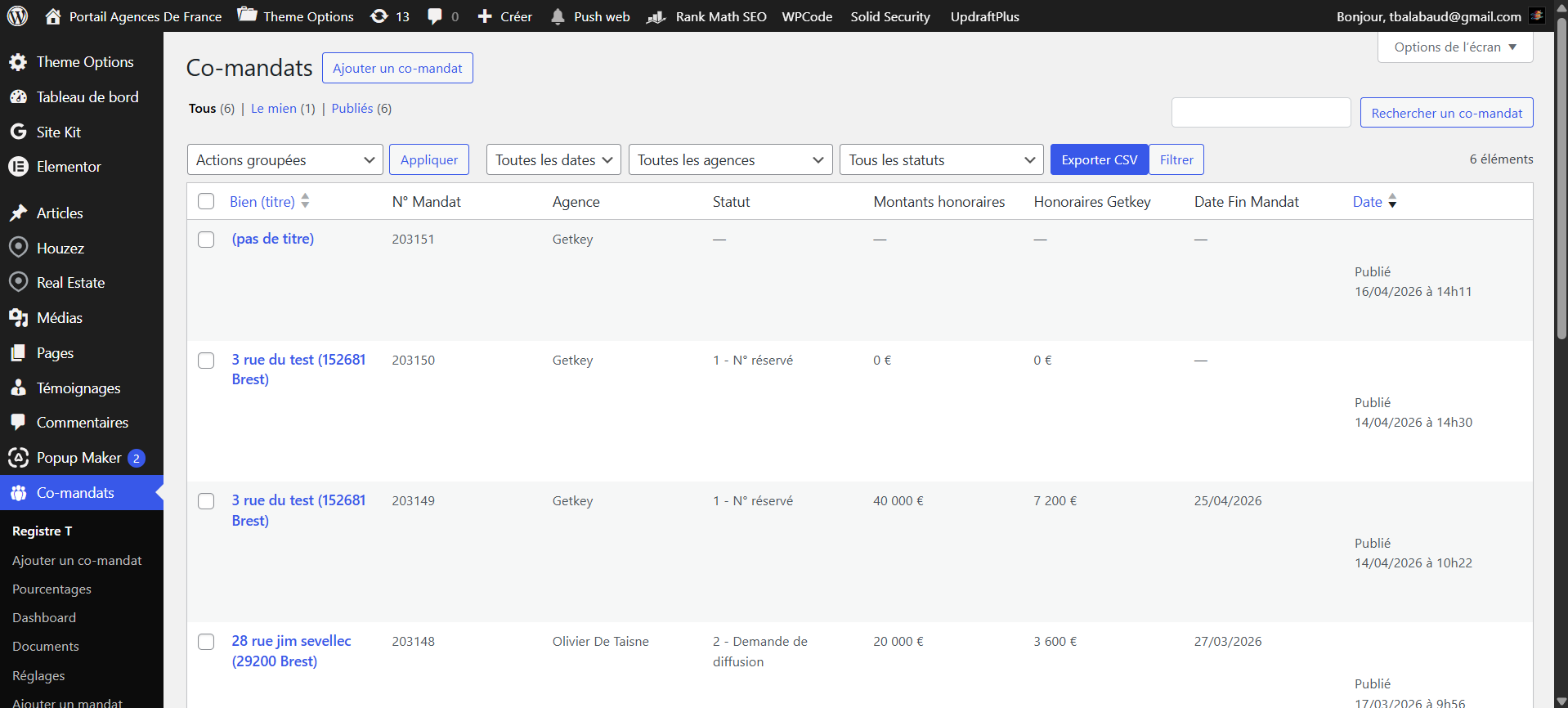Click mandat number 203151 cell
The height and width of the screenshot is (708, 1568).
point(413,240)
